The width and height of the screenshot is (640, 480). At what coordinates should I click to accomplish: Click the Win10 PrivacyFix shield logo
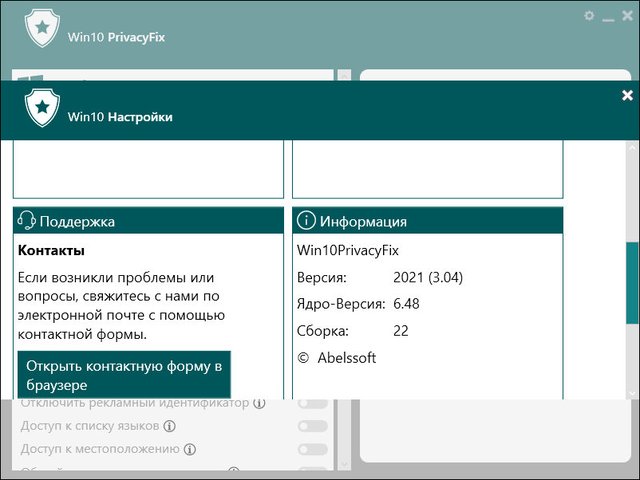click(41, 27)
